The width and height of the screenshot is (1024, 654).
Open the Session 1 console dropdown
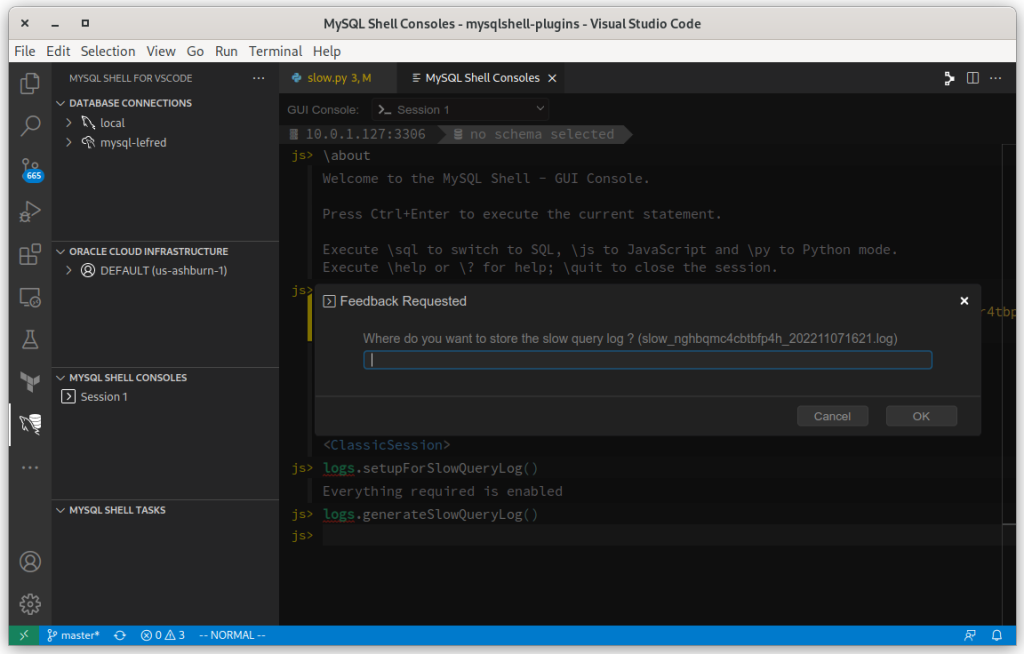[x=460, y=109]
